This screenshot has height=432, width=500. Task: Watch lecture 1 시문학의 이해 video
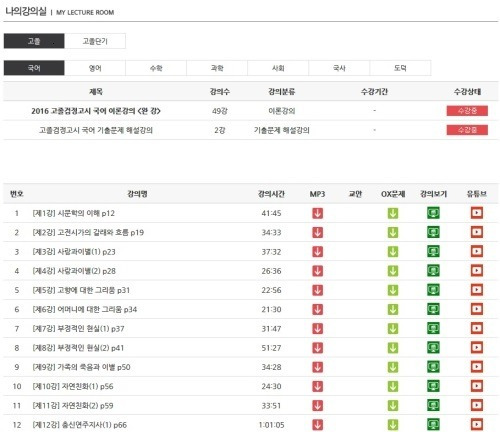point(433,213)
